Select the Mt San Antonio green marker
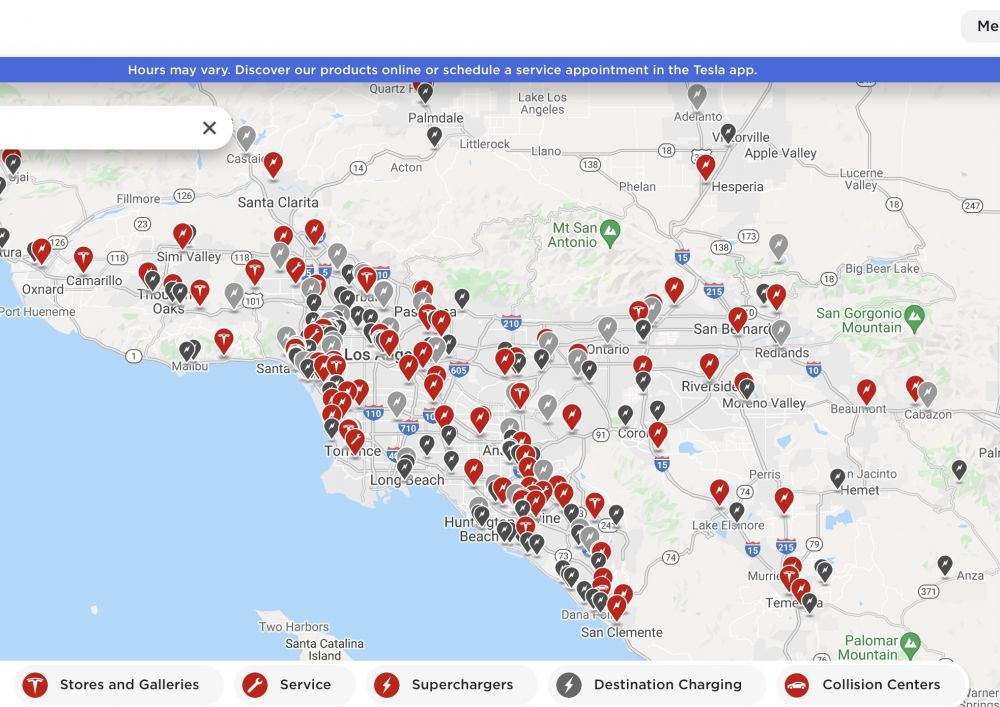This screenshot has height=707, width=1000. point(611,233)
